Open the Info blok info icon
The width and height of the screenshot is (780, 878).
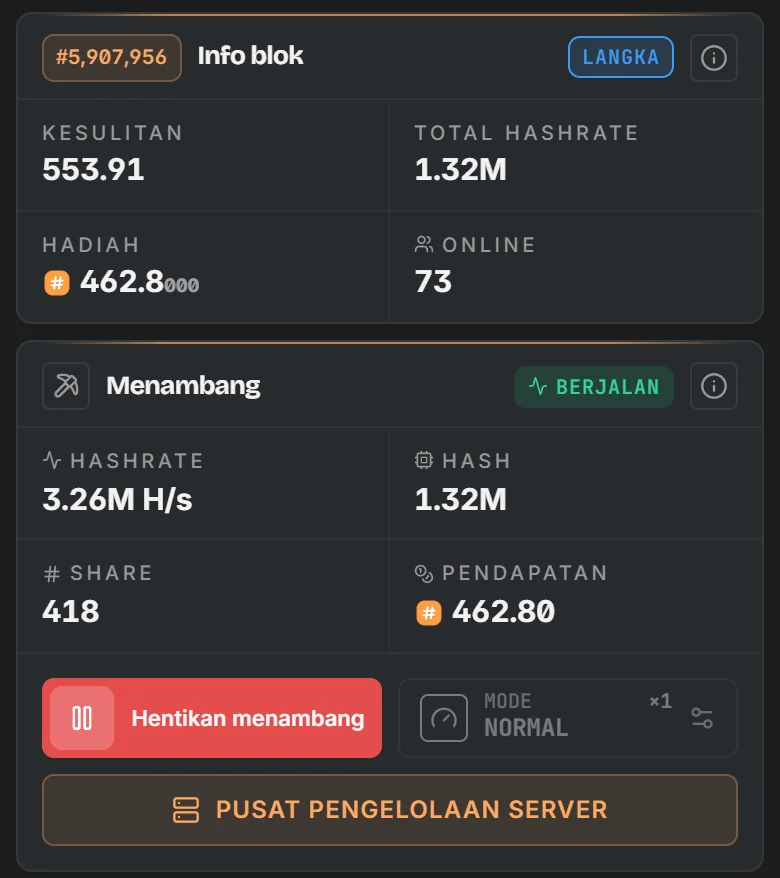tap(713, 58)
